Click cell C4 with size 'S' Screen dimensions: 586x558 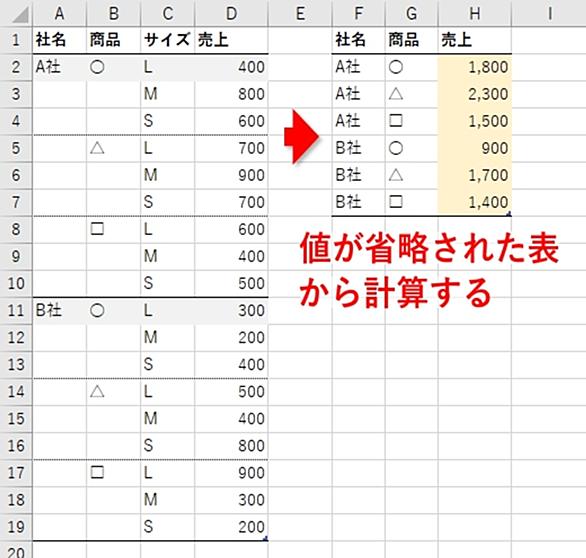coord(168,121)
